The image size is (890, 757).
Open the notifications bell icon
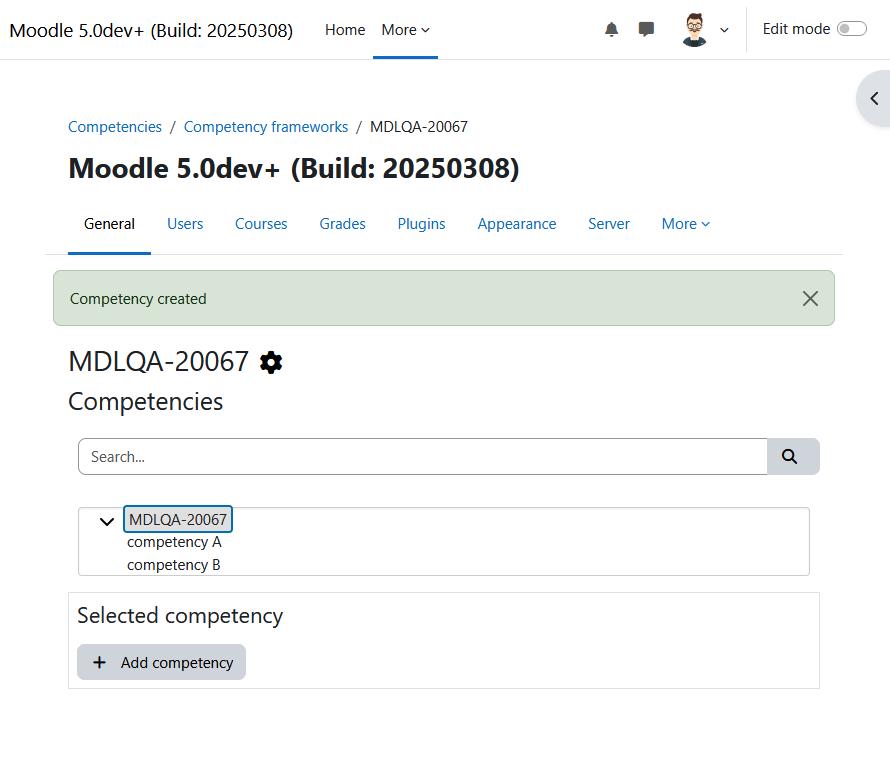click(x=611, y=30)
